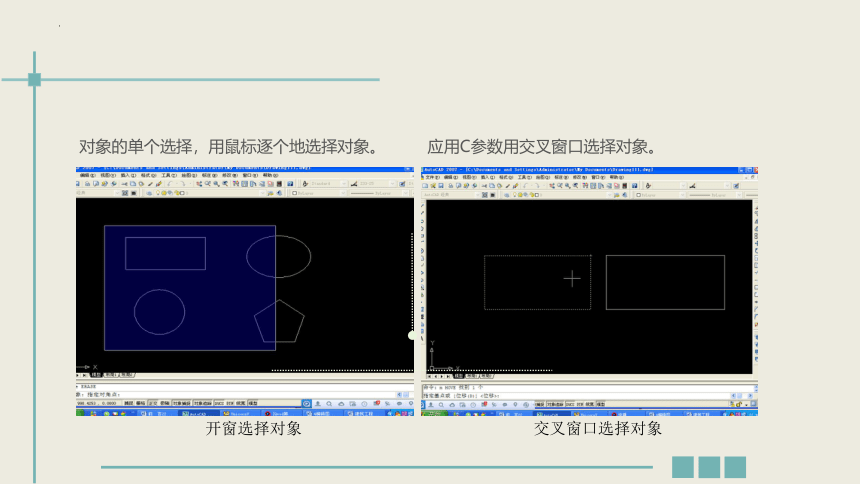
Task: Click Pan icon in right AutoCAD window
Action: click(552, 186)
